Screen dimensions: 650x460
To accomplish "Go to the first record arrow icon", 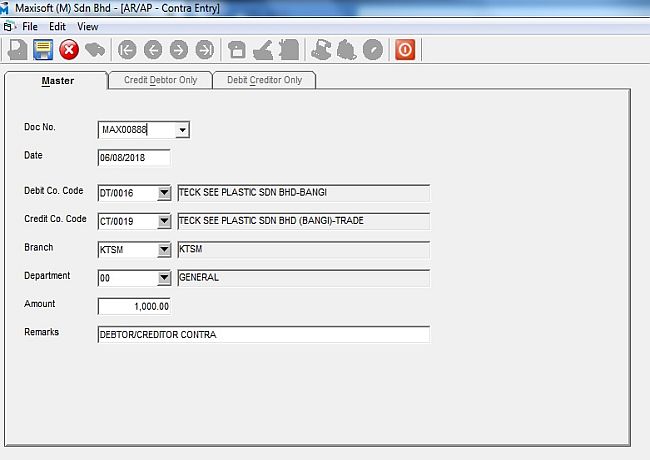I will 127,49.
